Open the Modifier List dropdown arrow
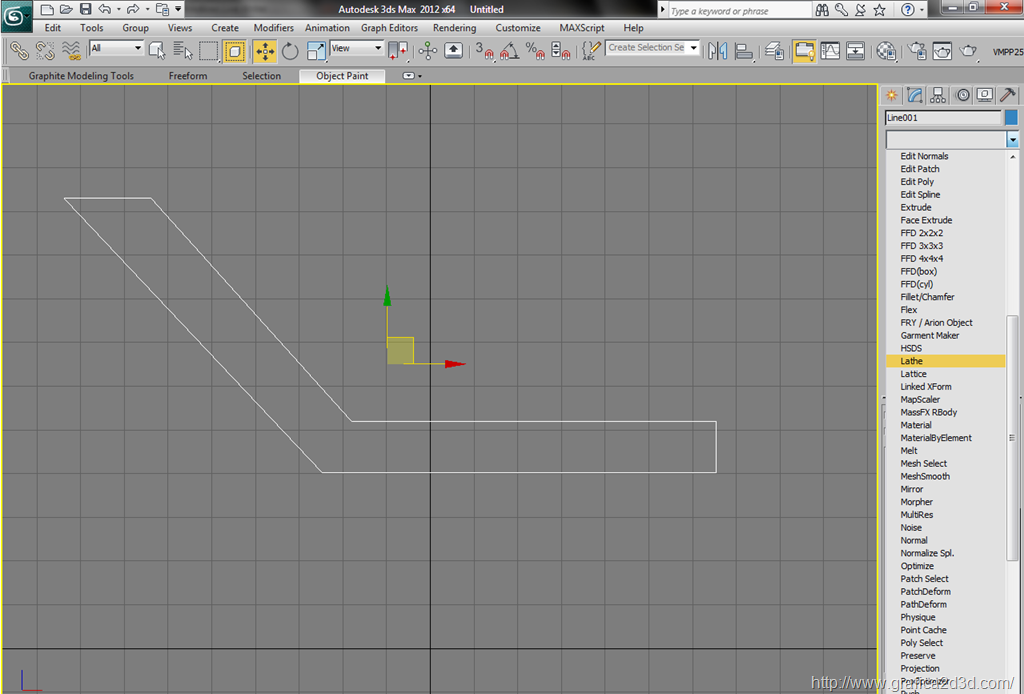The image size is (1024, 694). tap(1012, 139)
